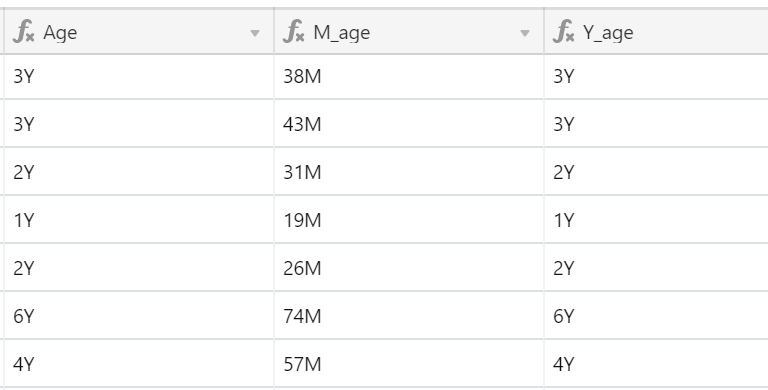Open the M_age column dropdown arrow
The height and width of the screenshot is (390, 768).
525,33
